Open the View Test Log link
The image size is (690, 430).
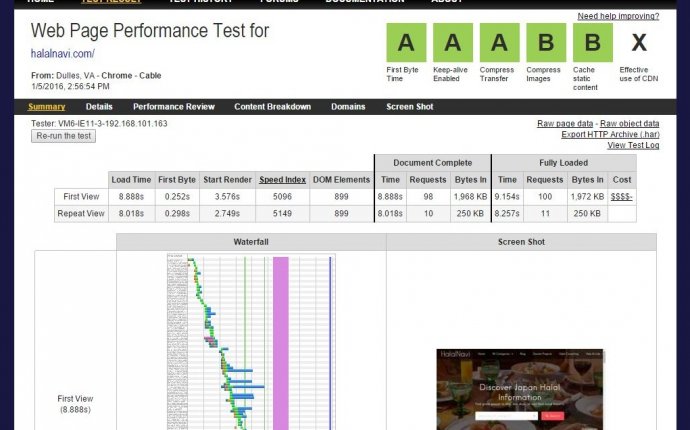pos(633,145)
